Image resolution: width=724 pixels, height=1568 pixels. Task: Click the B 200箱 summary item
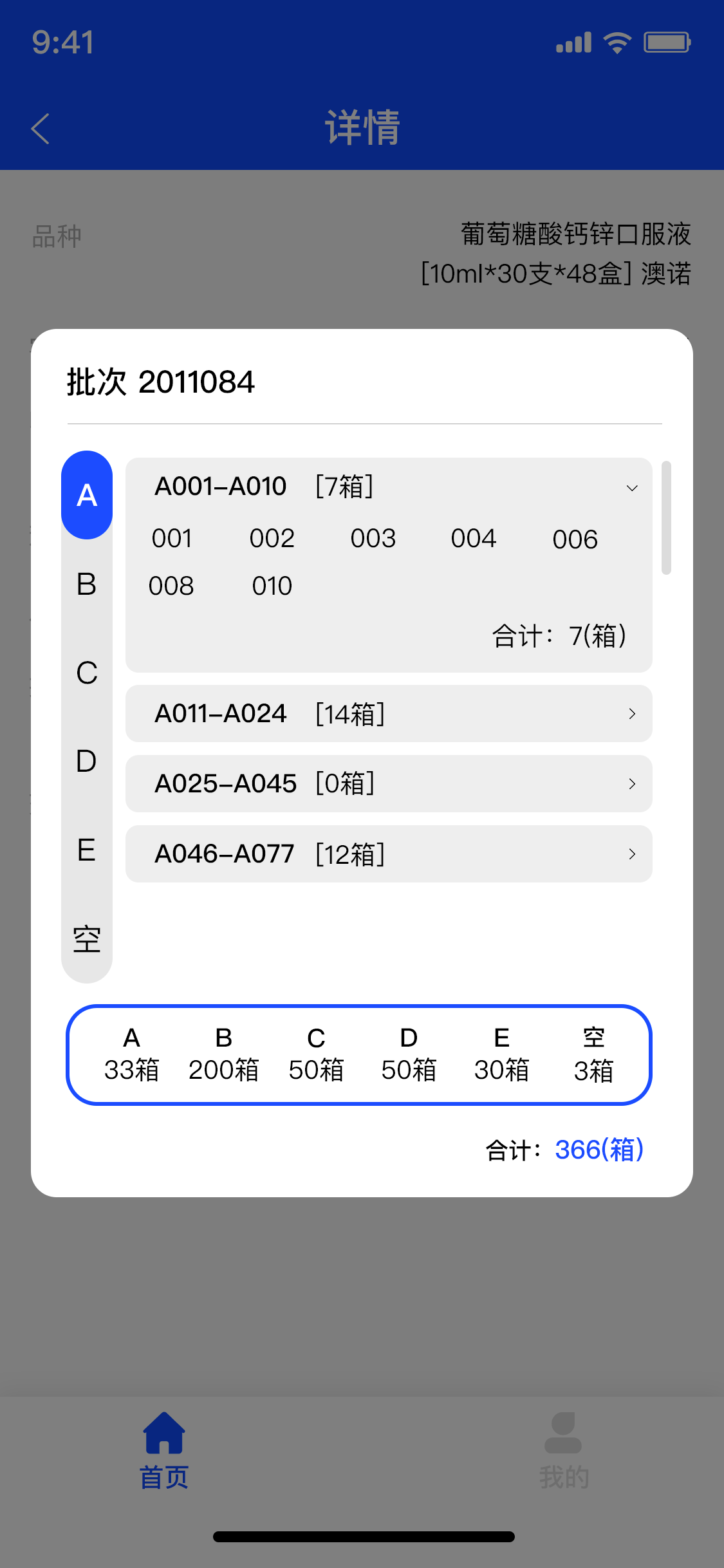[223, 1055]
